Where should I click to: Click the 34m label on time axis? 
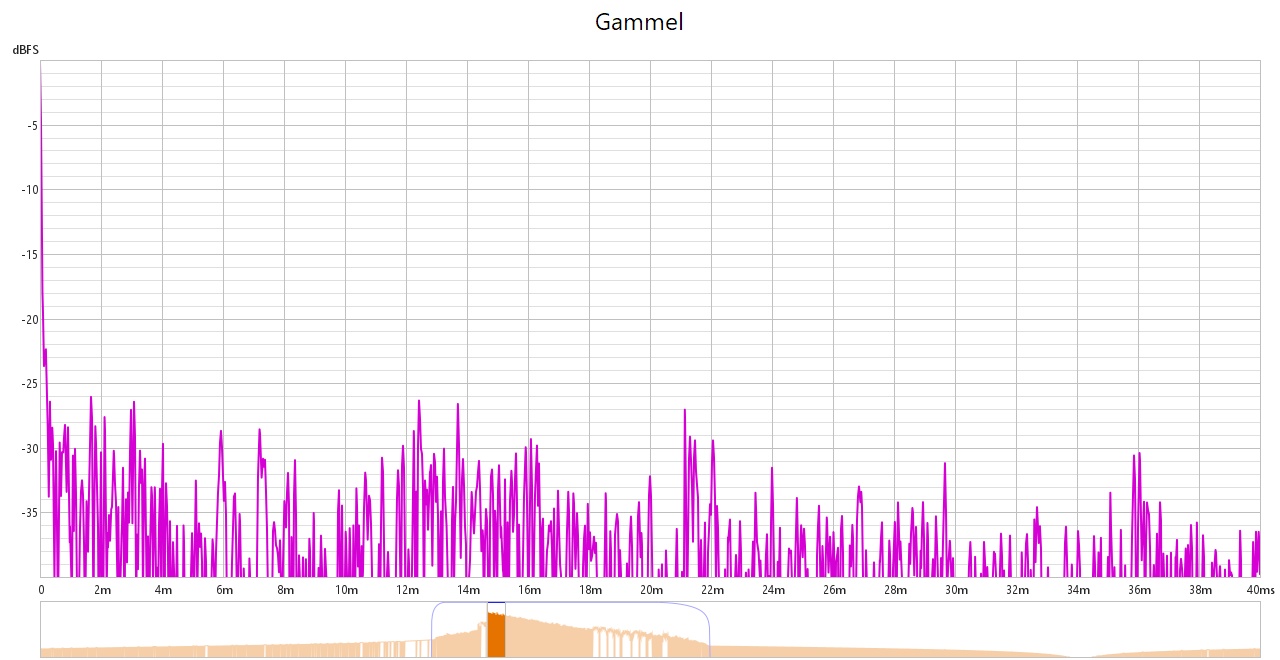tap(1078, 590)
